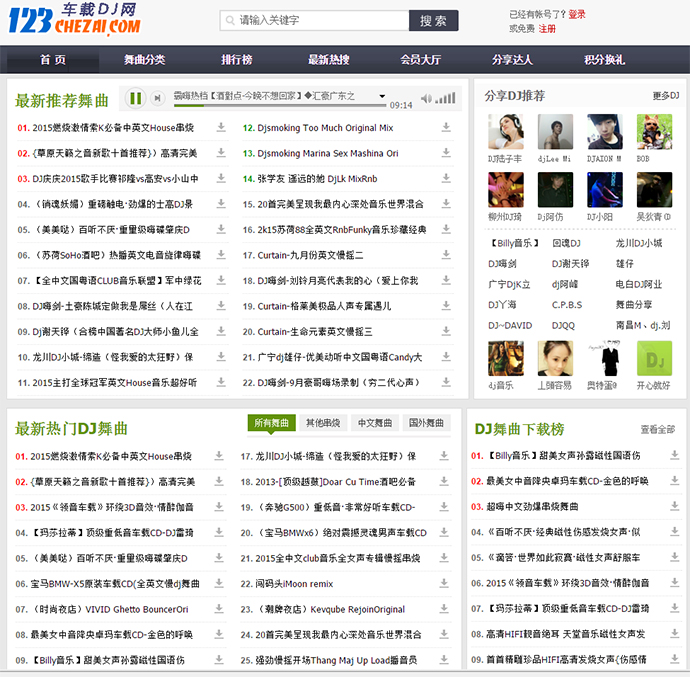Download track 17 Curtain-九月份英文慢摇二
This screenshot has width=690, height=677.
[446, 255]
